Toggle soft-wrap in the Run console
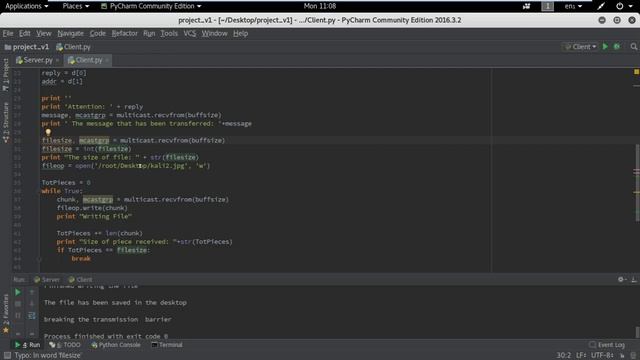This screenshot has width=640, height=360. (x=32, y=315)
